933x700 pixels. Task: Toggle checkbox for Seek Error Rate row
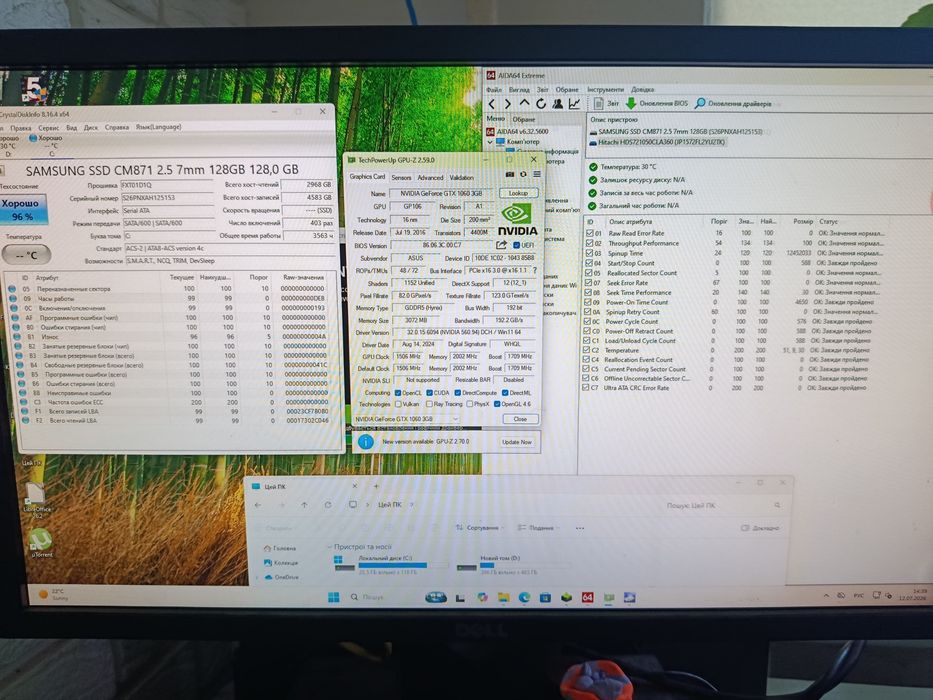pyautogui.click(x=589, y=283)
